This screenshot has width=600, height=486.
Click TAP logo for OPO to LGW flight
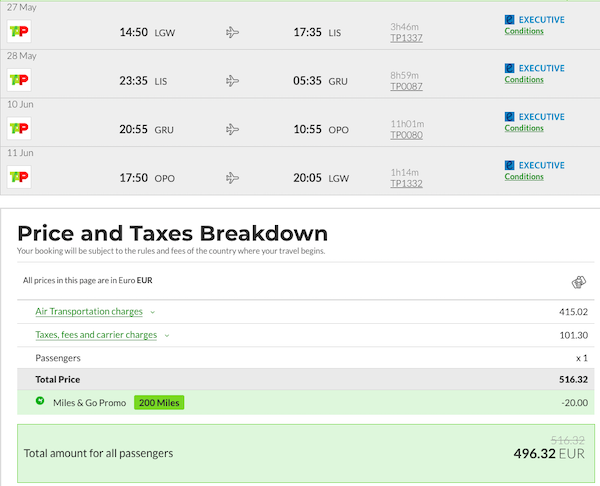(19, 177)
